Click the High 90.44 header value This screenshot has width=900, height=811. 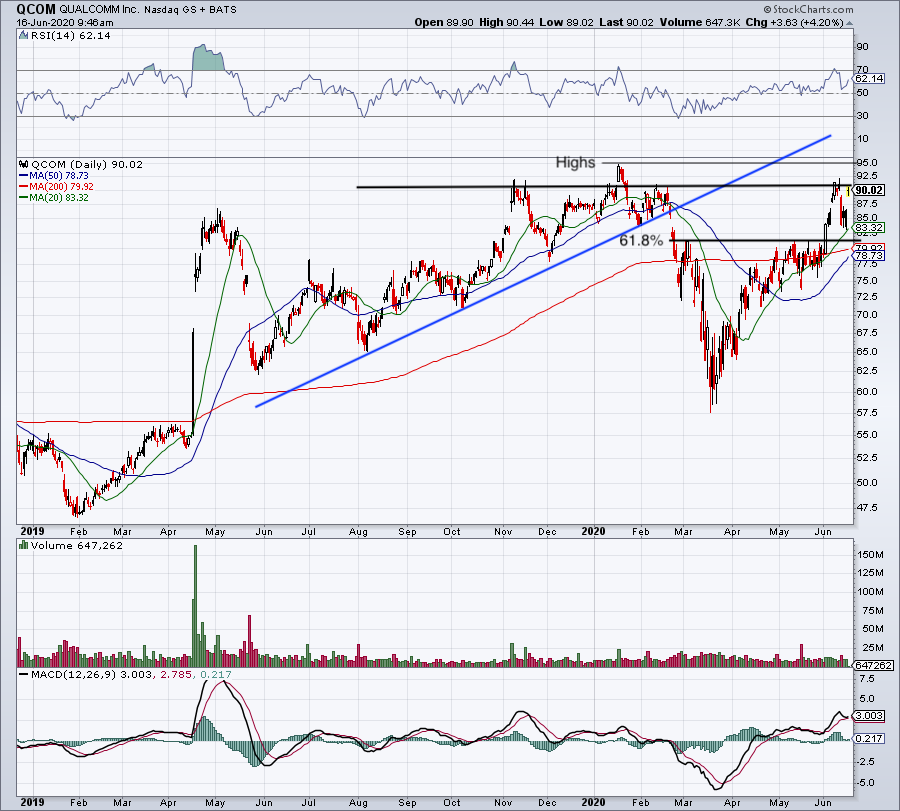coord(506,22)
